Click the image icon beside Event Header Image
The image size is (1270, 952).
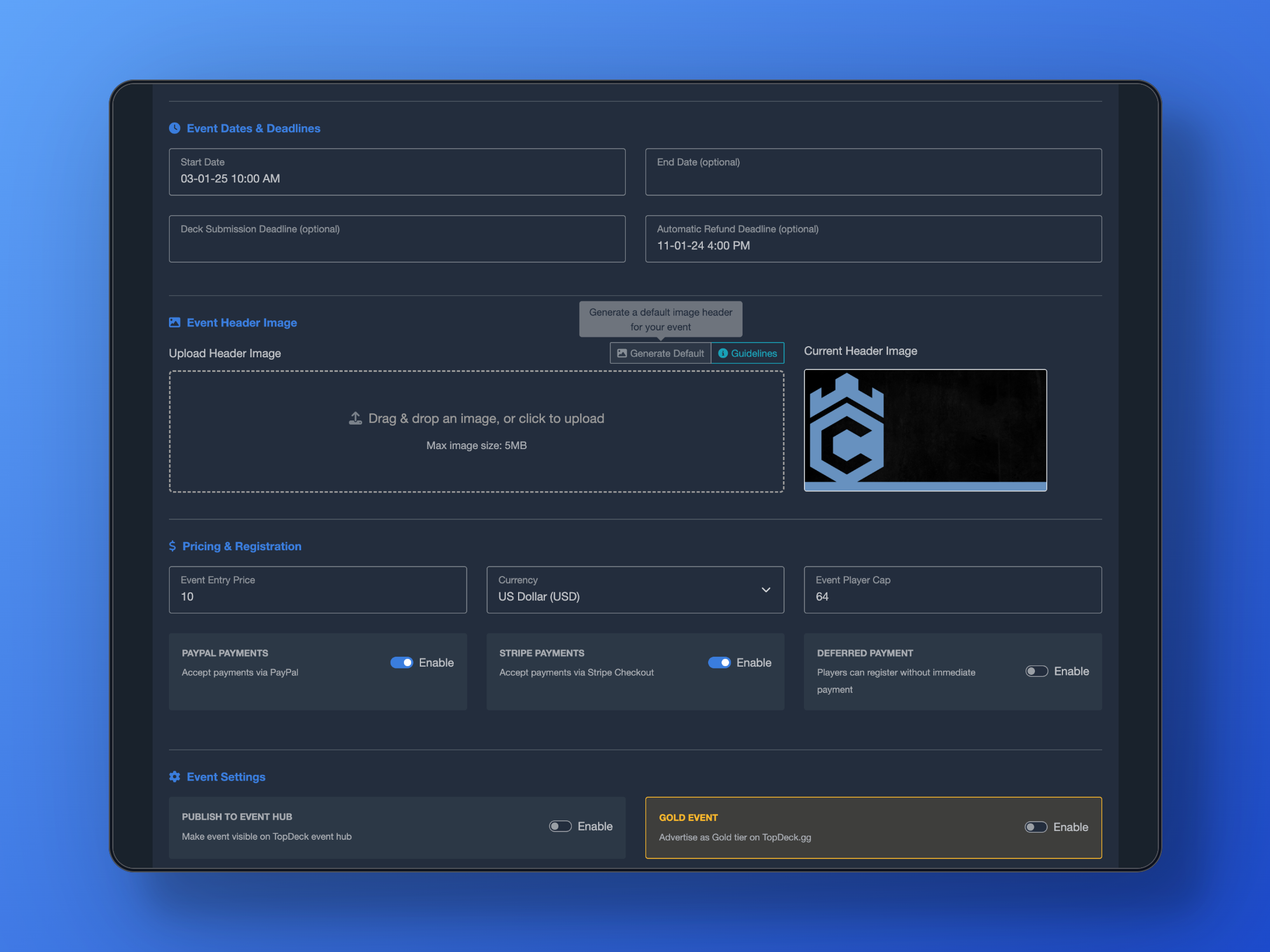click(x=174, y=322)
